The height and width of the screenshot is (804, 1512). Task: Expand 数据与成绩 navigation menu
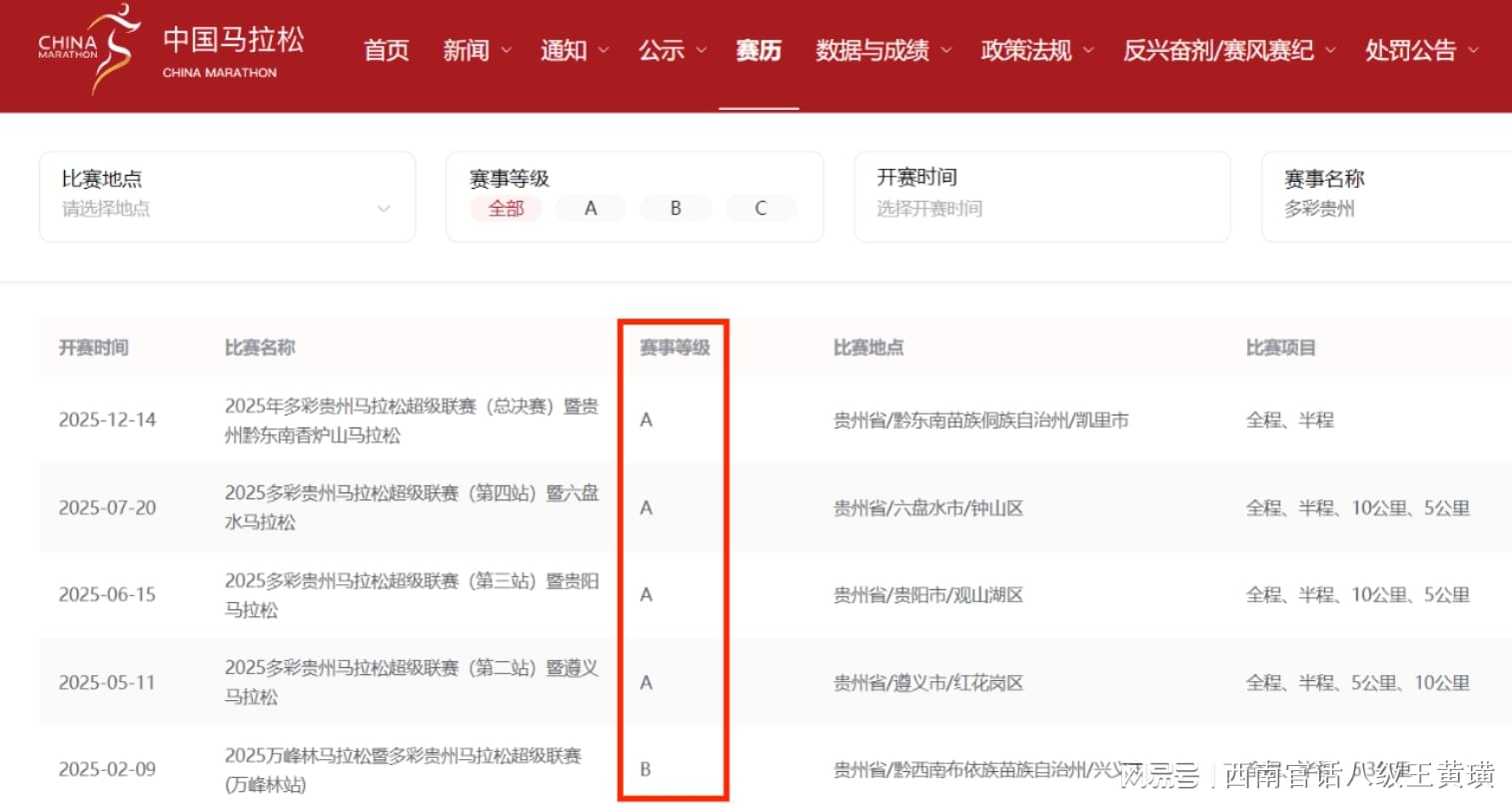pyautogui.click(x=882, y=50)
